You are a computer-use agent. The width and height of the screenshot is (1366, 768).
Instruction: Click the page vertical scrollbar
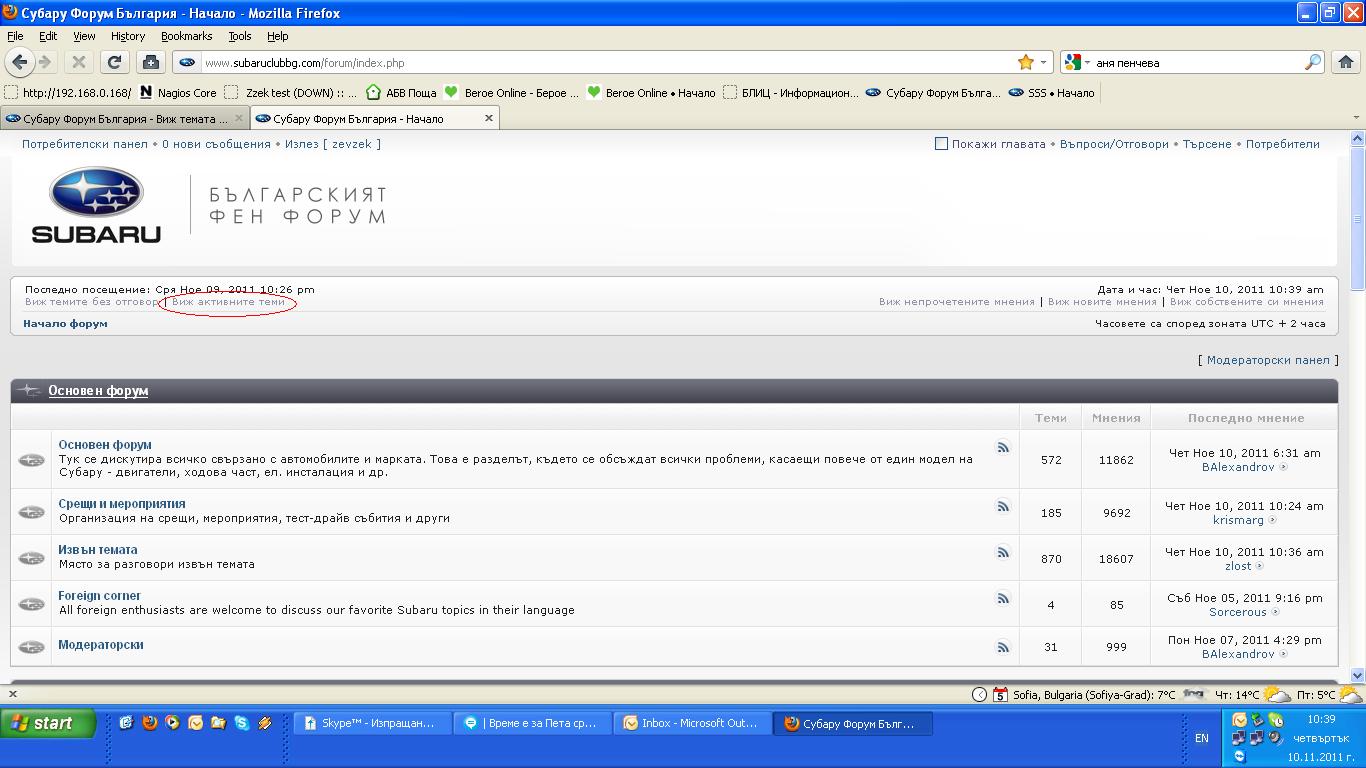click(1357, 405)
